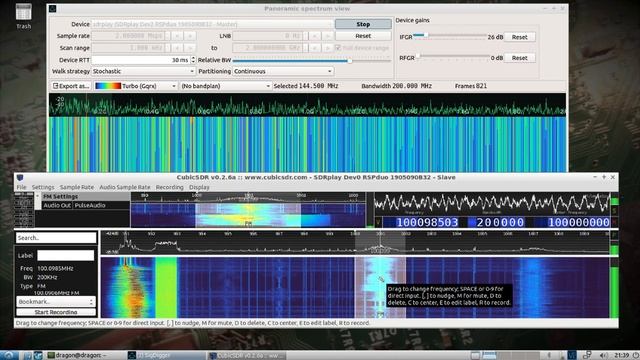Click the highlighted FM demodulator in the waterfall

(380, 287)
